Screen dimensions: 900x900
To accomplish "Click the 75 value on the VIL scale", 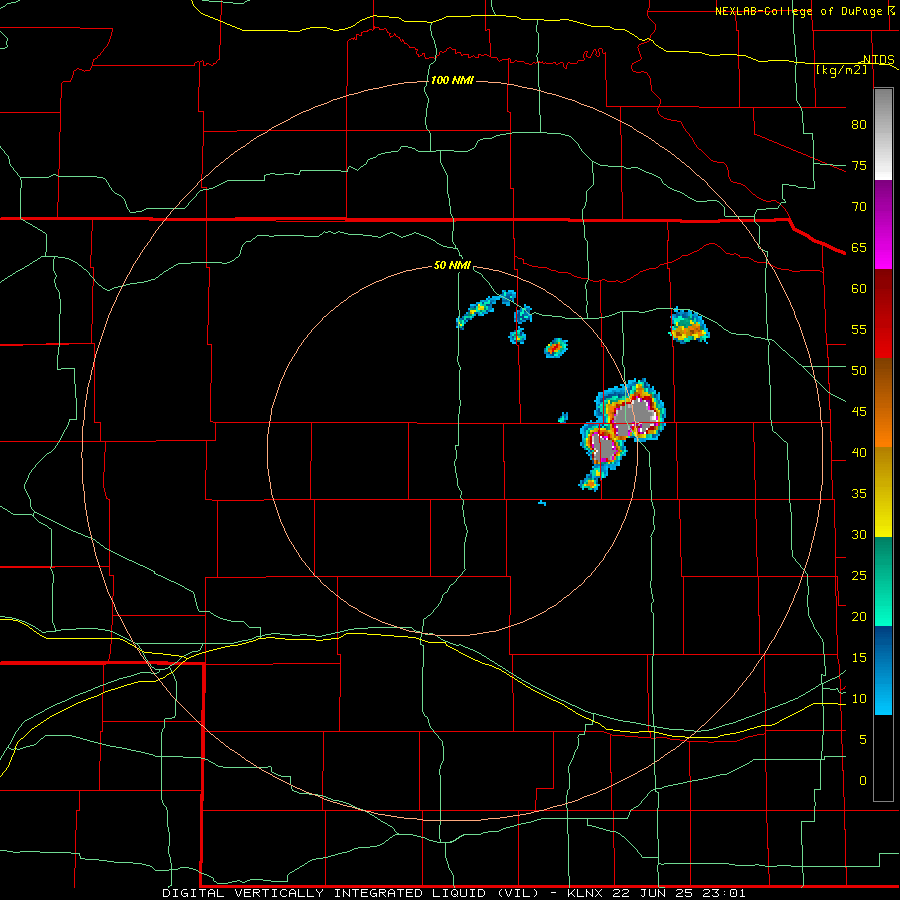I will pos(859,165).
